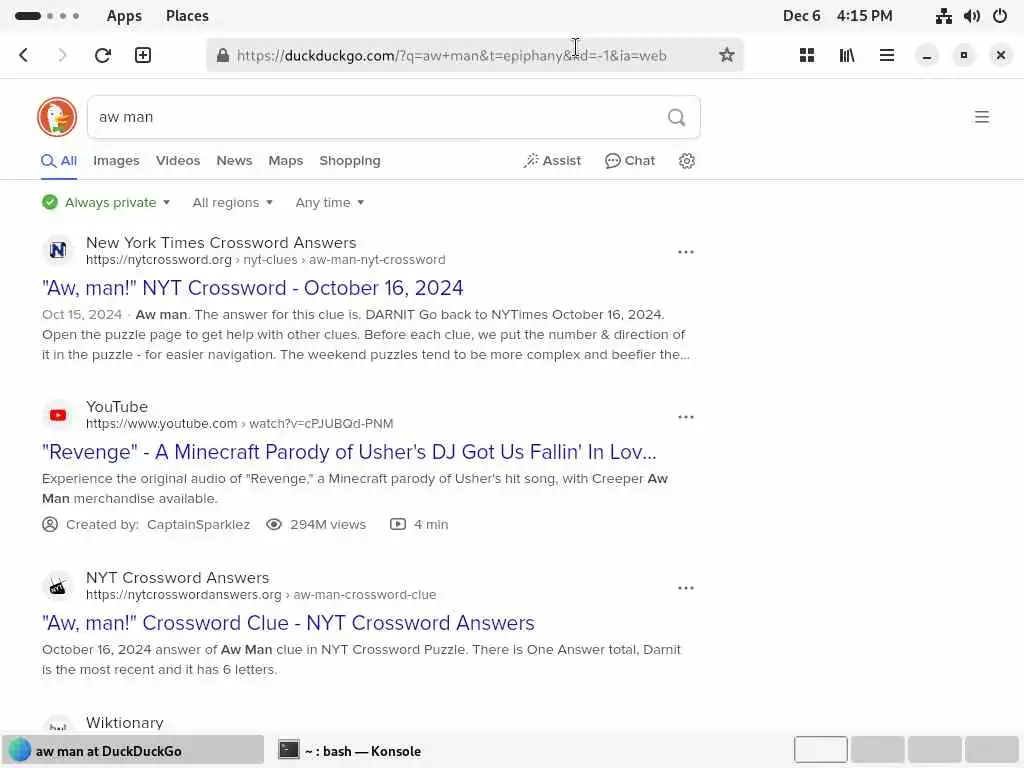Image resolution: width=1024 pixels, height=768 pixels.
Task: Click the youtube.com watch URL
Action: tap(240, 424)
